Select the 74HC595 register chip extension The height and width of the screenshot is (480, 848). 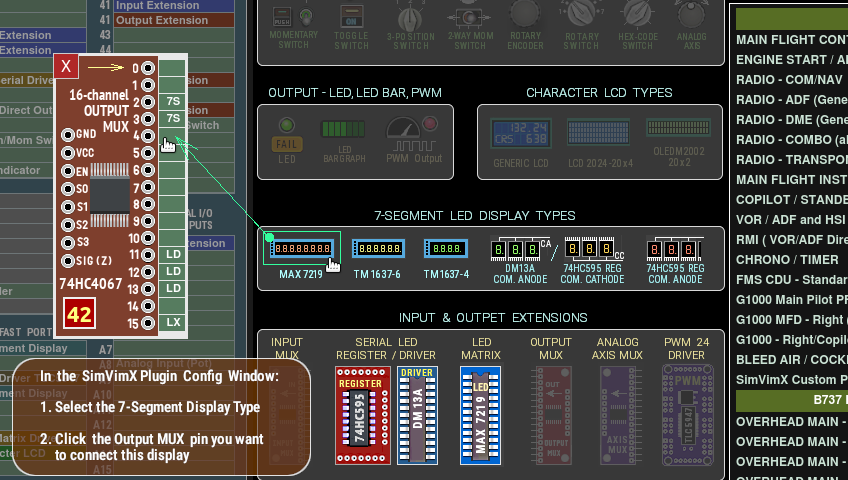tap(363, 414)
